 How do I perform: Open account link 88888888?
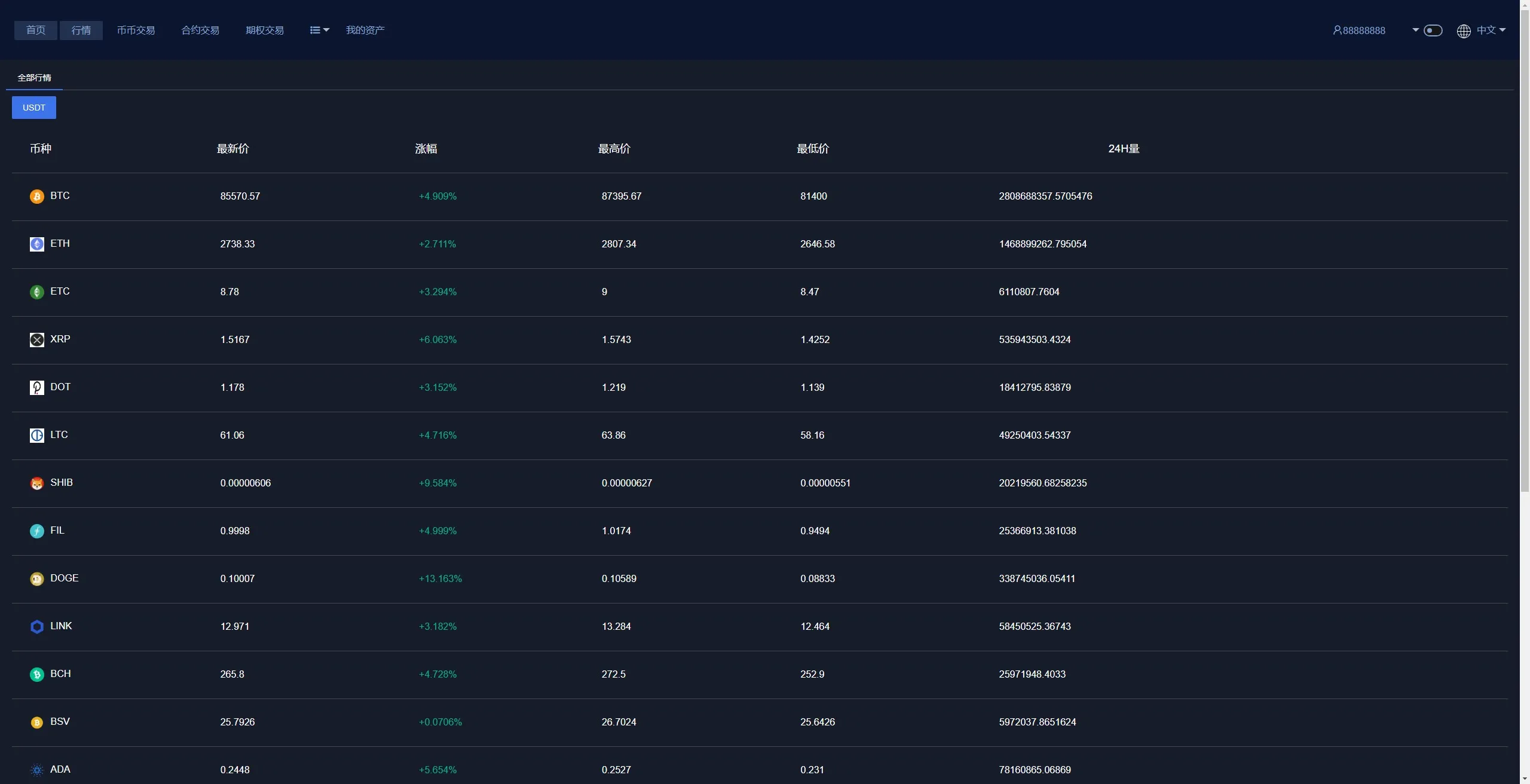coord(1364,30)
